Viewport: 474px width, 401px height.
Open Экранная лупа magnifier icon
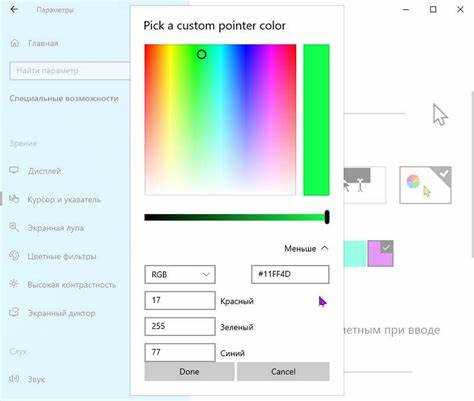14,227
